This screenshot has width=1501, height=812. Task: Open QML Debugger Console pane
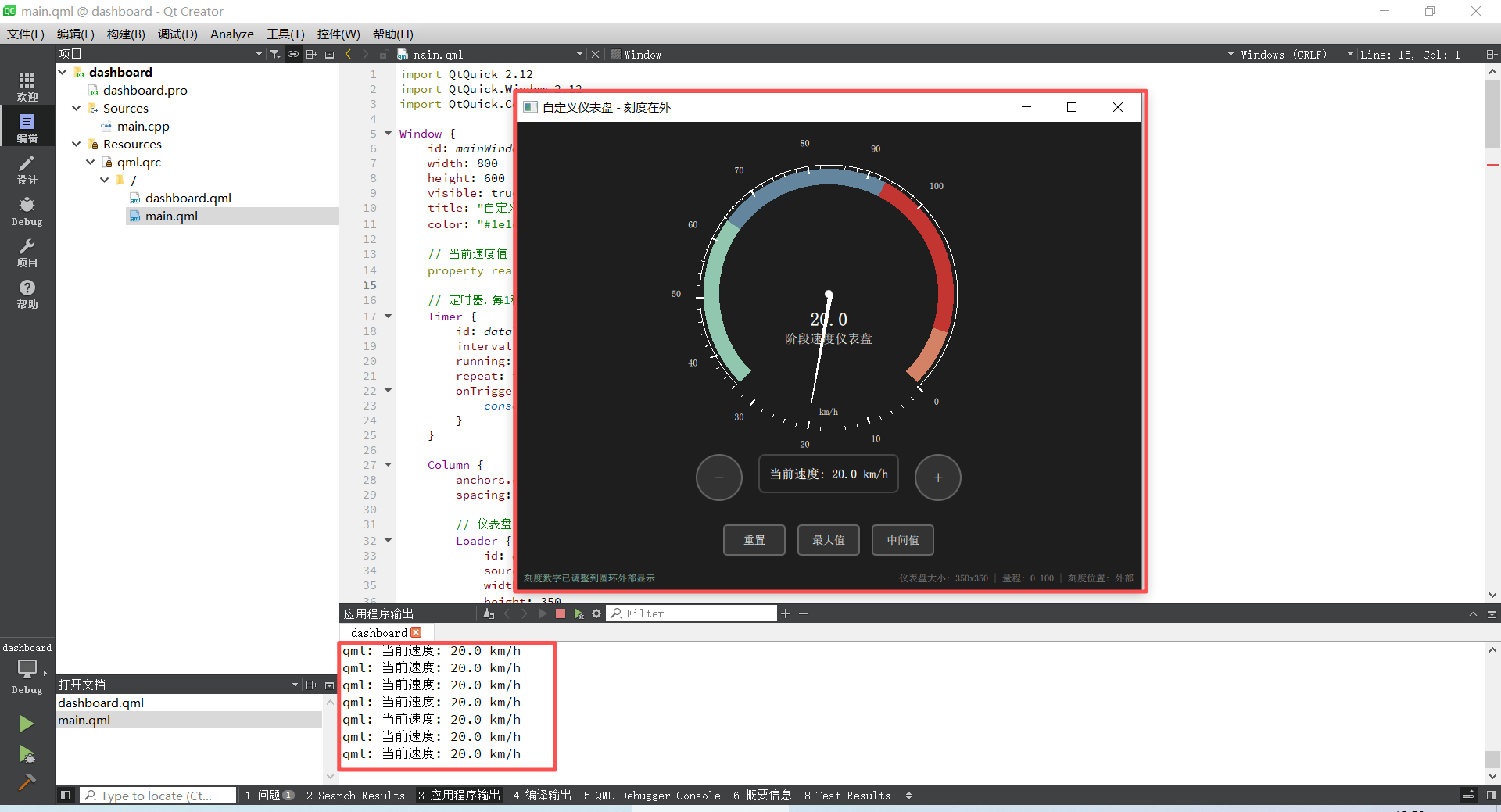coord(652,795)
